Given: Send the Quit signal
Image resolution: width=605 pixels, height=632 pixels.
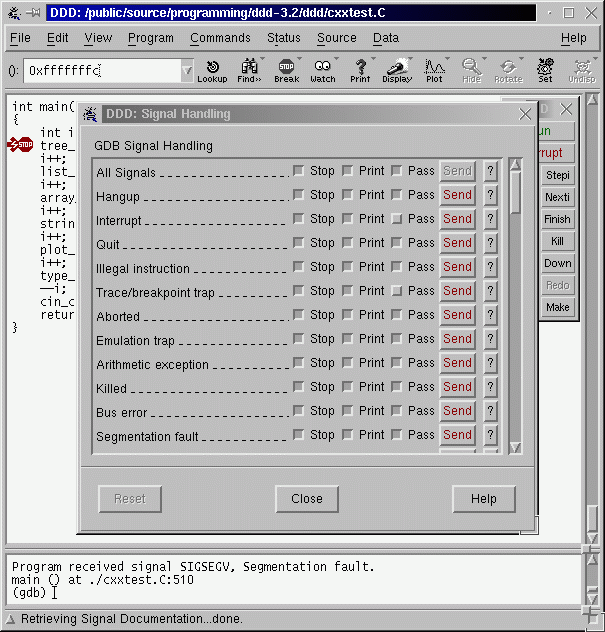Looking at the screenshot, I should point(457,243).
